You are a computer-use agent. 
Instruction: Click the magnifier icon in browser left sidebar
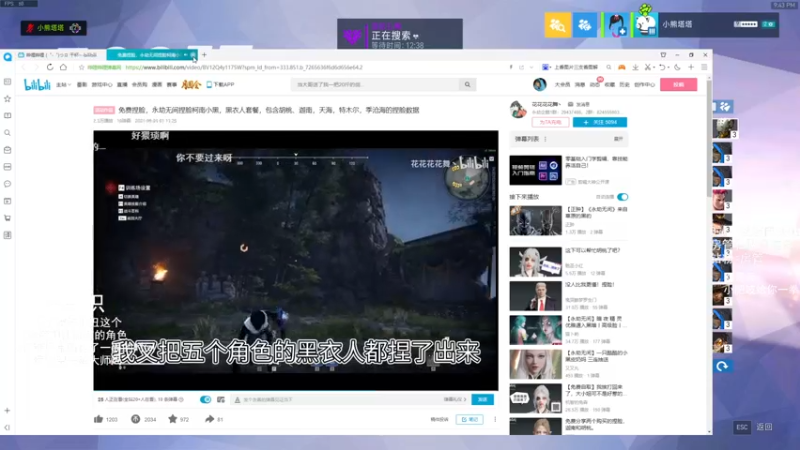coord(7,133)
